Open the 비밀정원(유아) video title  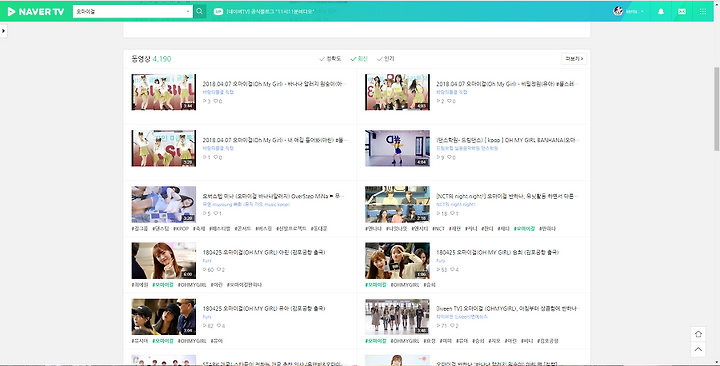pyautogui.click(x=507, y=84)
